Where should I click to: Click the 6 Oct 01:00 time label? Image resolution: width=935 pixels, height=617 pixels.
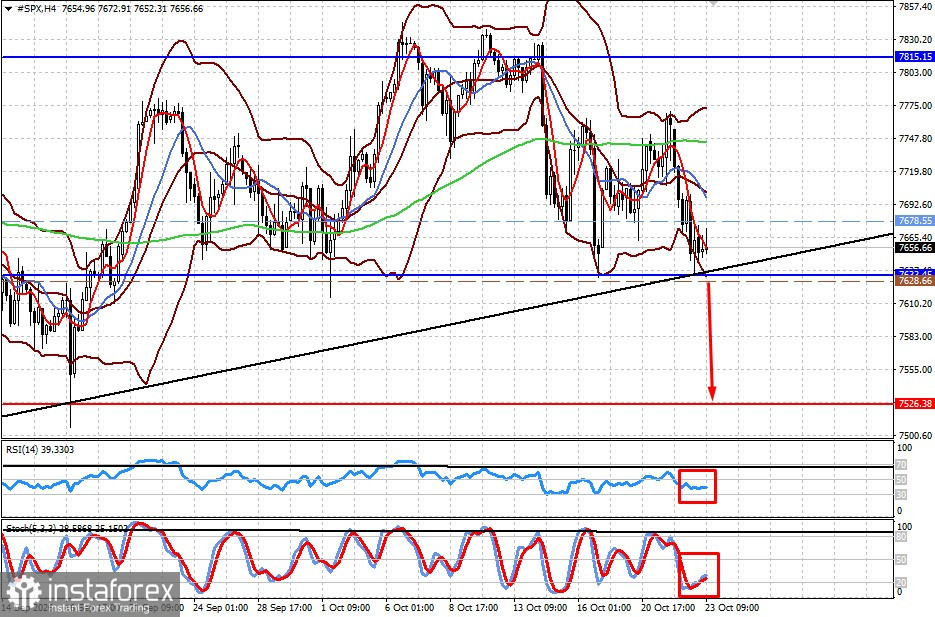[410, 607]
